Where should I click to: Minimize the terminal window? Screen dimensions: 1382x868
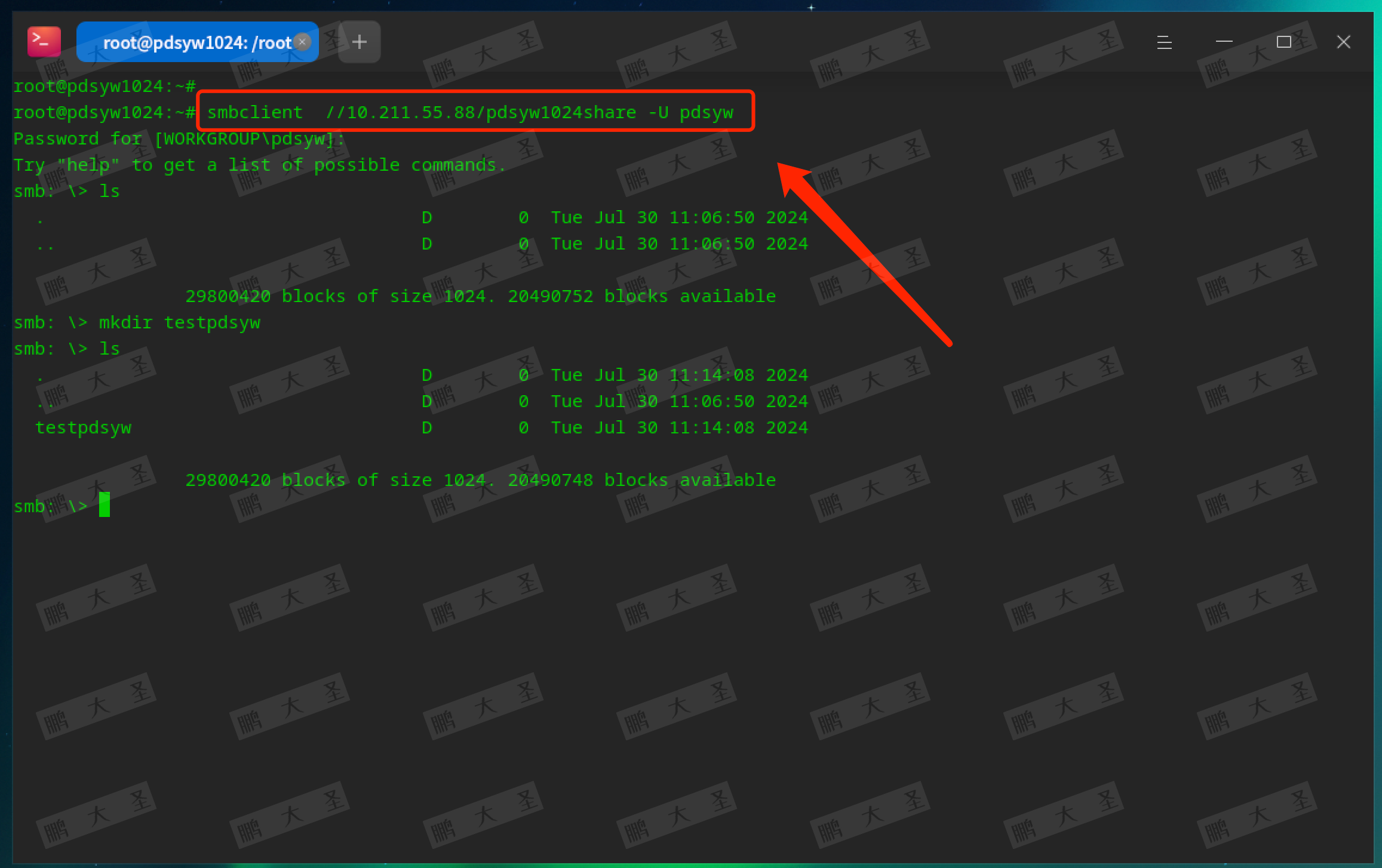1224,42
